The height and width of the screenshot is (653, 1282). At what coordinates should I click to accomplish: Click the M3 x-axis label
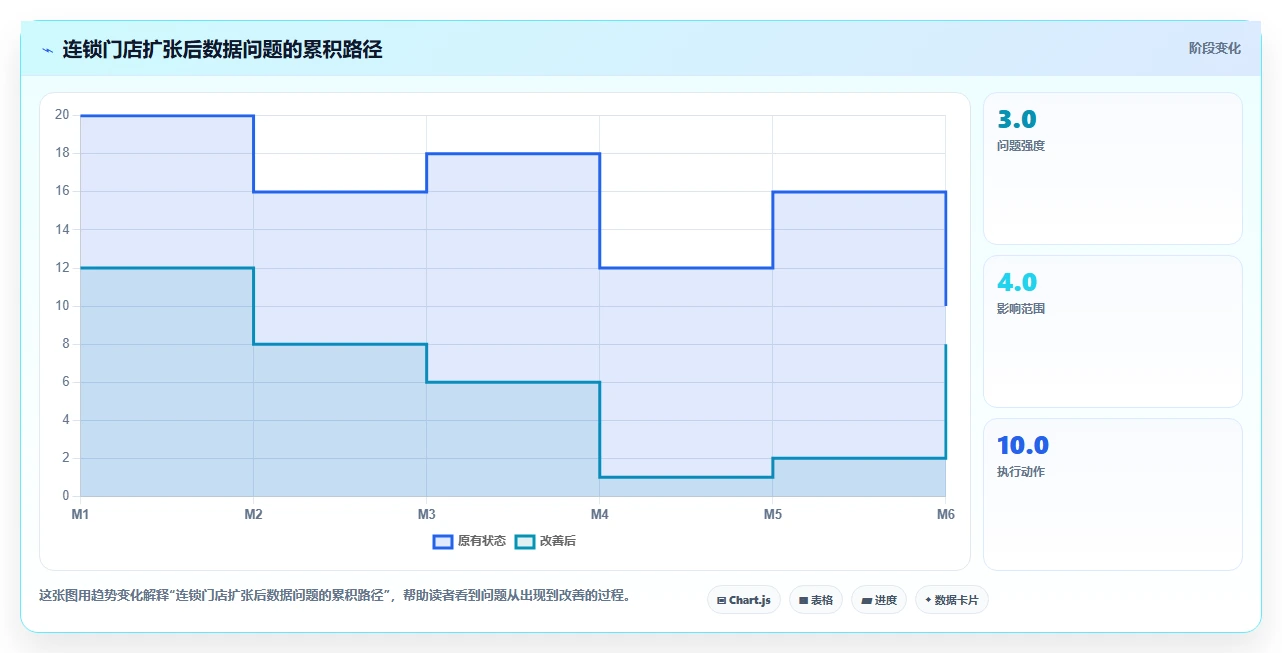click(x=426, y=514)
